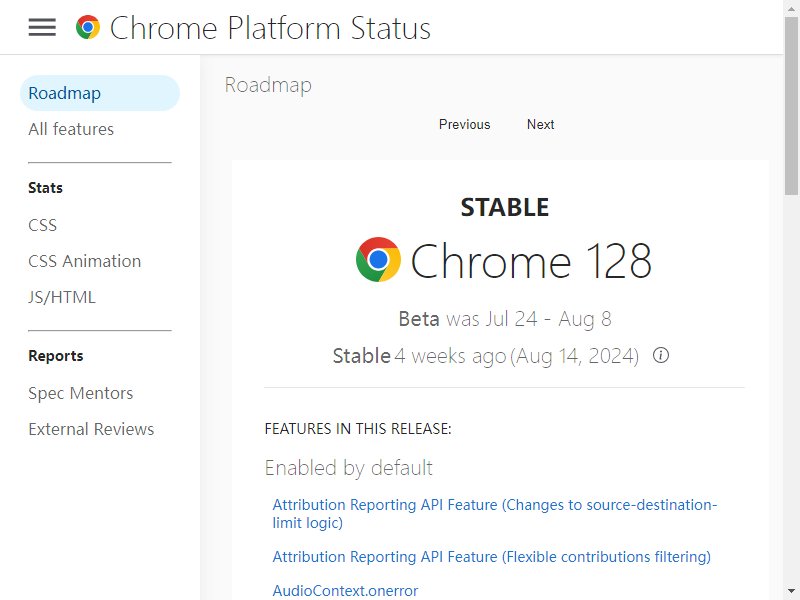
Task: Open JS/HTML stats
Action: (62, 297)
